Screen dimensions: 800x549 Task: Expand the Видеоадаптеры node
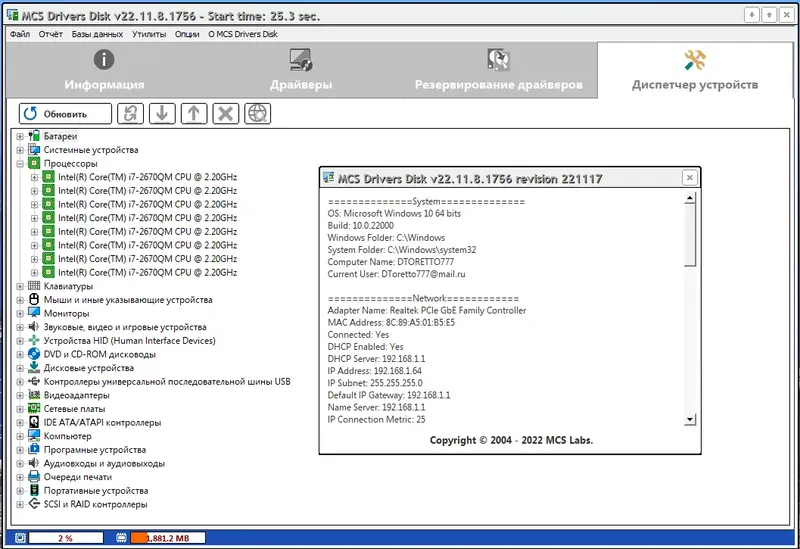pos(20,395)
